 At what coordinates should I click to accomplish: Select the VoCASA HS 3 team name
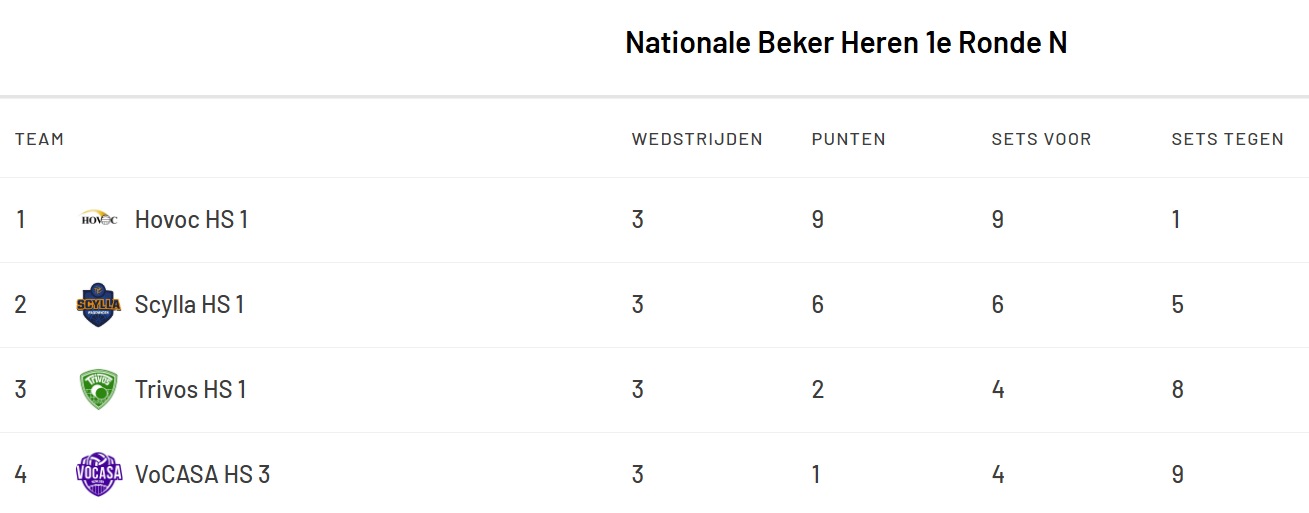click(202, 474)
